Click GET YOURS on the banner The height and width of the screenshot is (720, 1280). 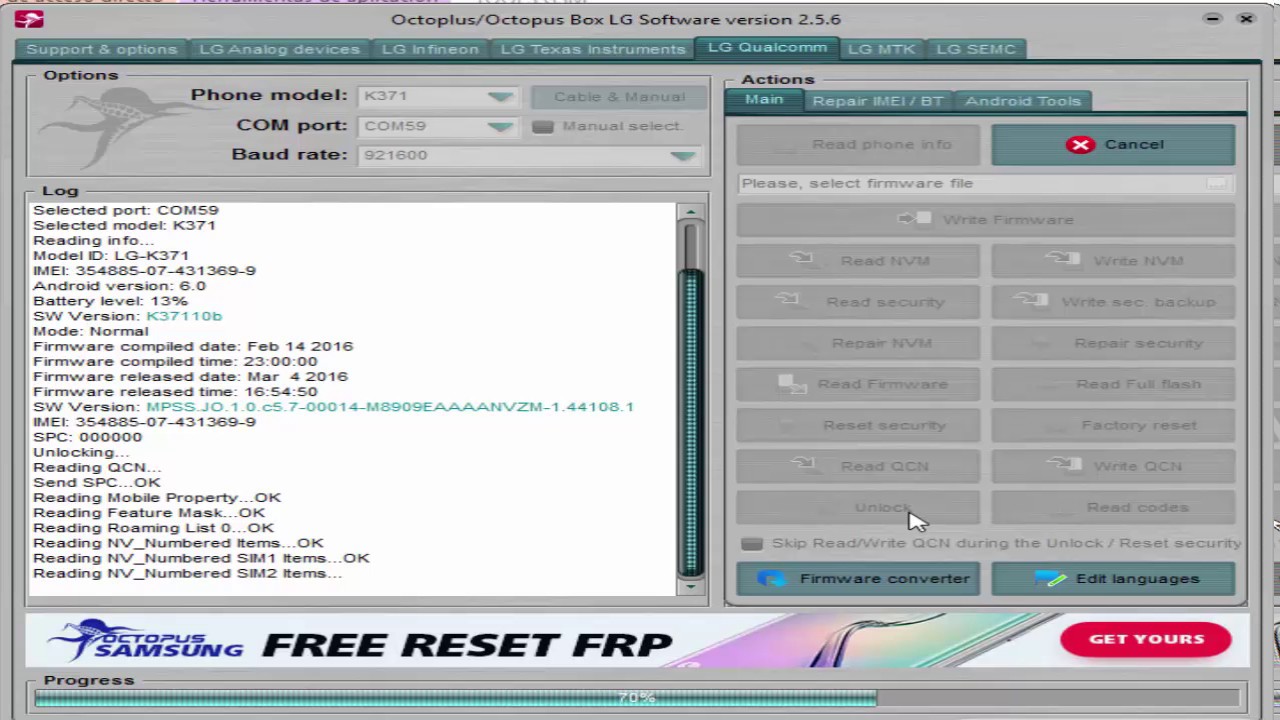tap(1146, 639)
